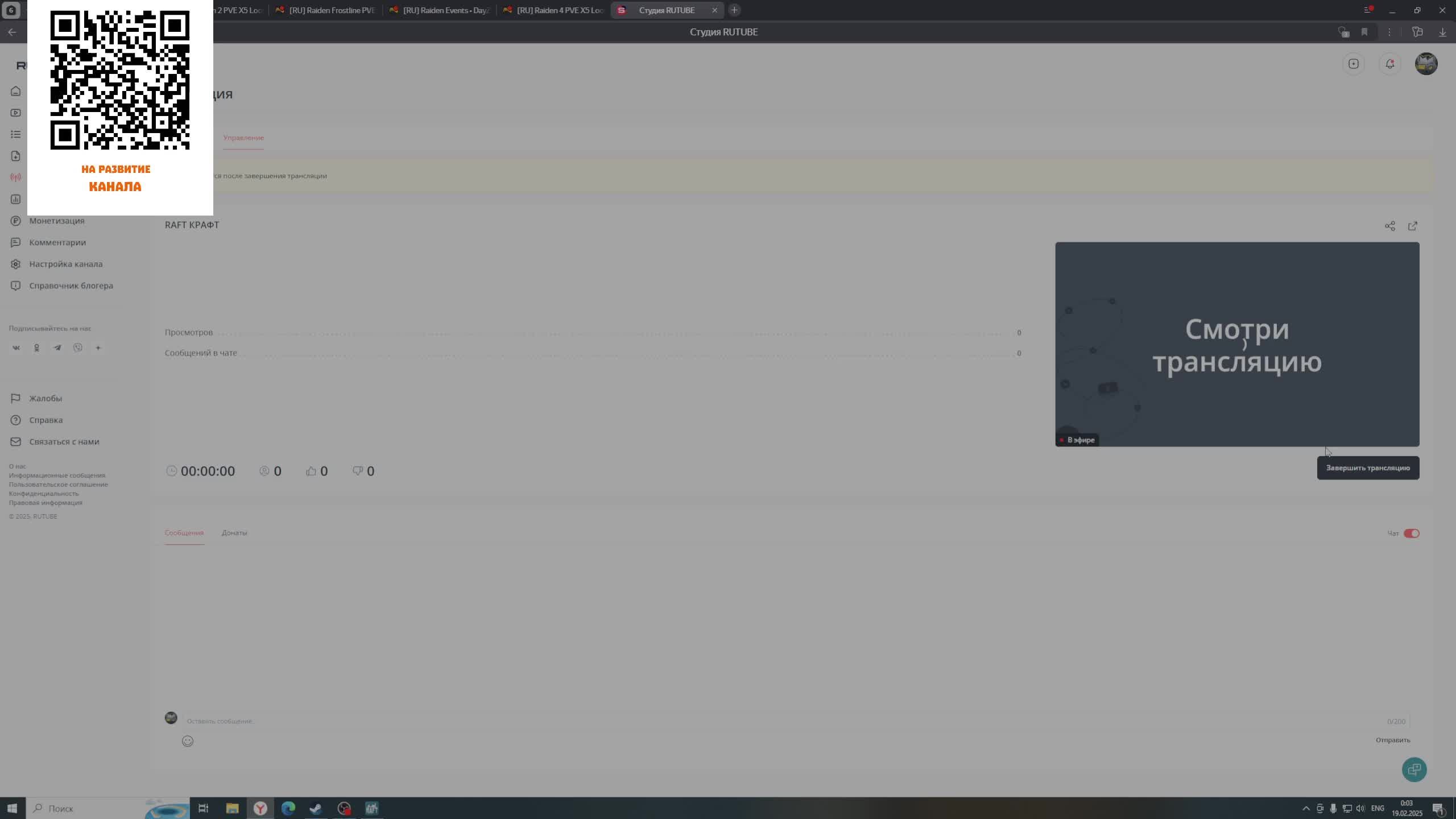Toggle the Чат switch off
The height and width of the screenshot is (819, 1456).
click(1411, 533)
